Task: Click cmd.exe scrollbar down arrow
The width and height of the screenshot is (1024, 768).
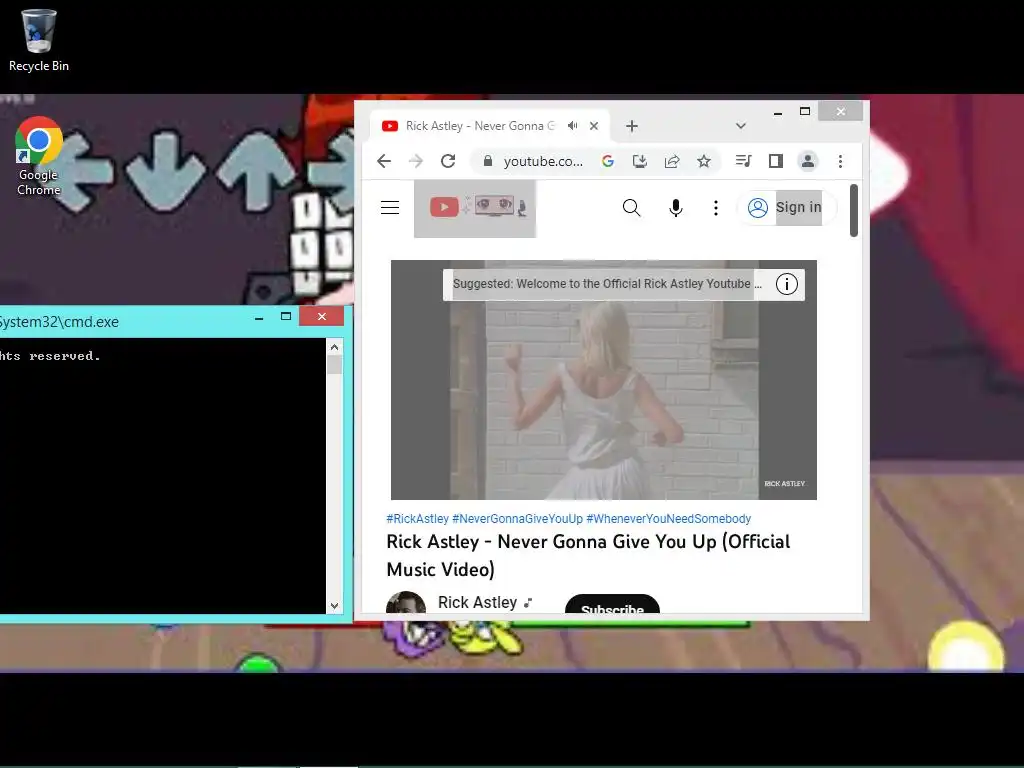Action: click(x=334, y=606)
